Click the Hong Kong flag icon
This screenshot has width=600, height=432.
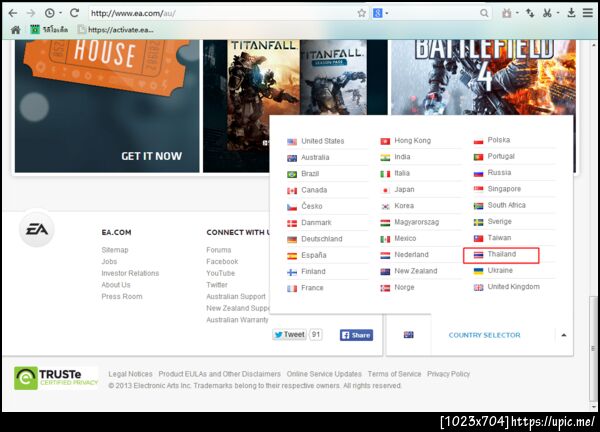(385, 142)
